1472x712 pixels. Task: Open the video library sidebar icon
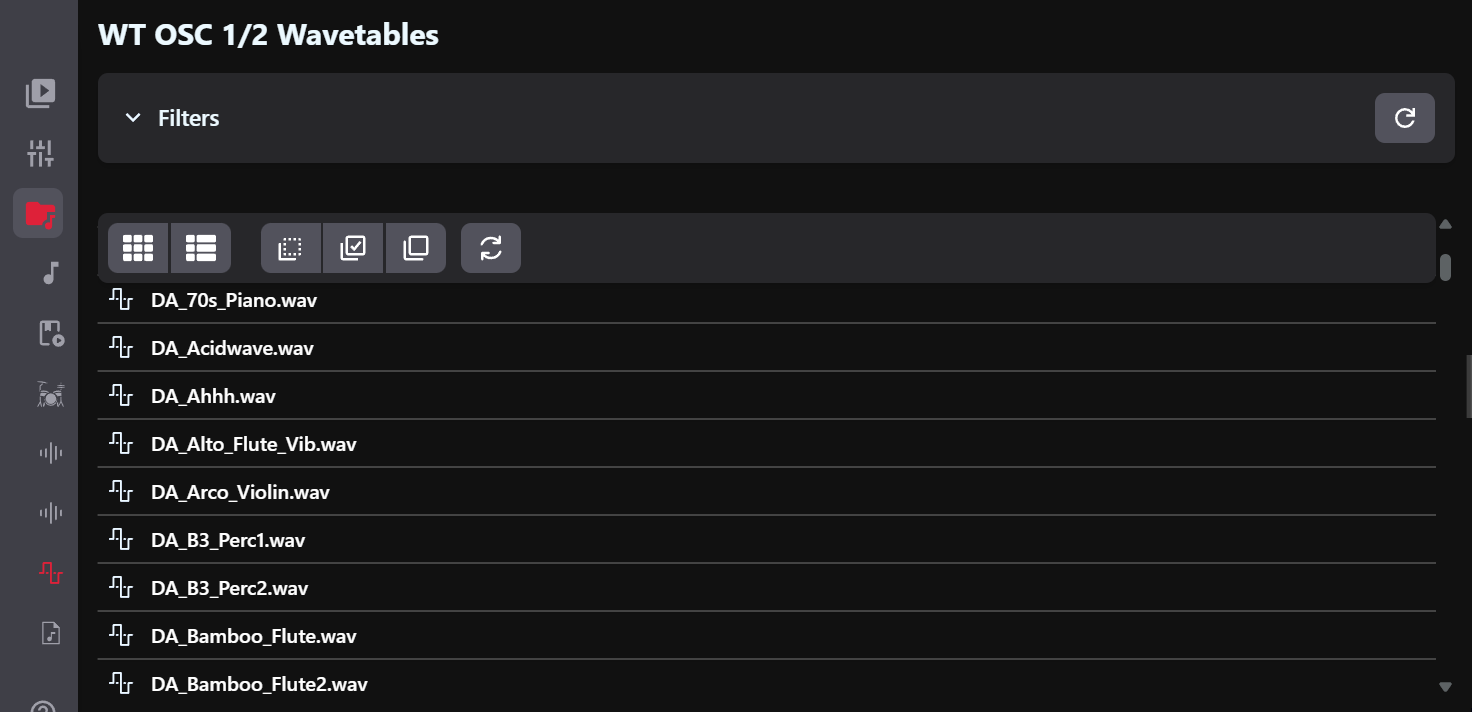(x=40, y=93)
